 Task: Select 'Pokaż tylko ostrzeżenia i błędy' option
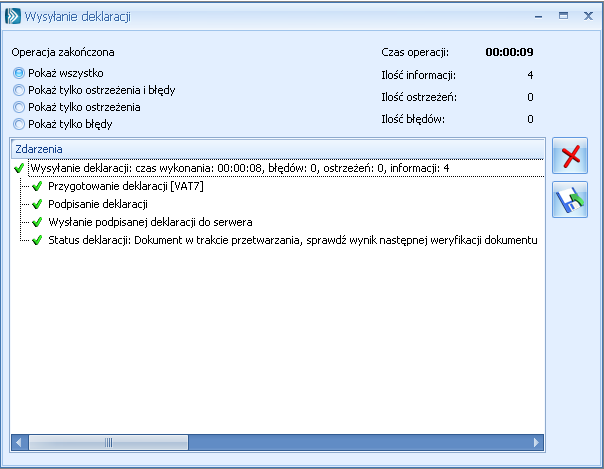click(x=94, y=90)
